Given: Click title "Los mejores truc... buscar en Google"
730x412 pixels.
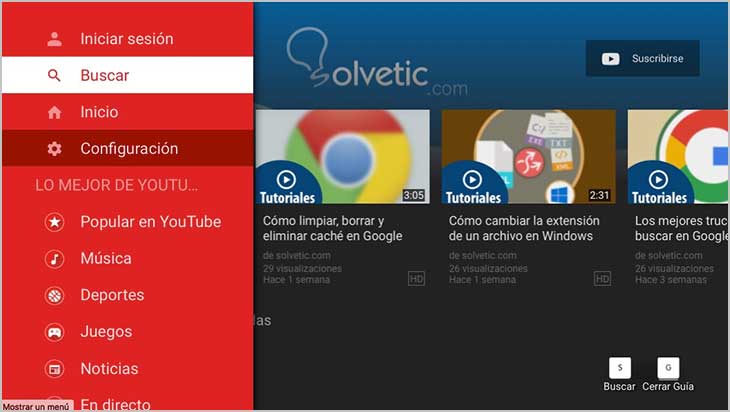Looking at the screenshot, I should pyautogui.click(x=681, y=229).
